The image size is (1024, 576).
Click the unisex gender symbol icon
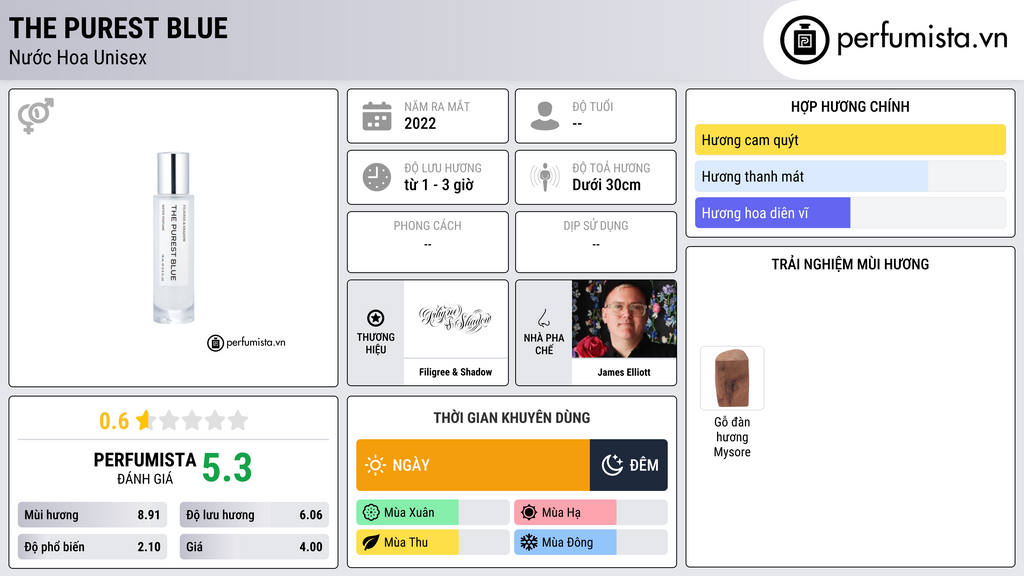[36, 116]
